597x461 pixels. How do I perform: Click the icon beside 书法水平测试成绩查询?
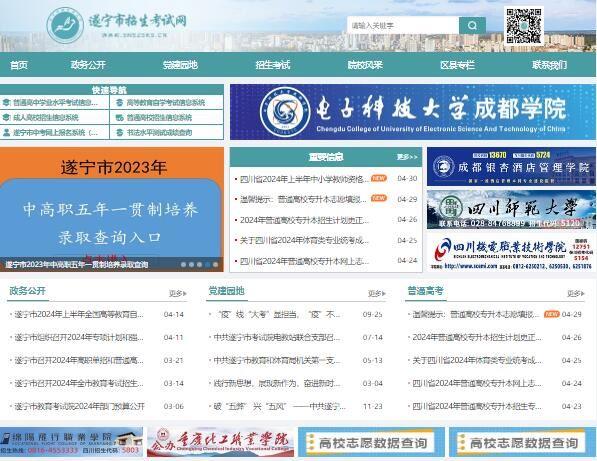tap(120, 132)
